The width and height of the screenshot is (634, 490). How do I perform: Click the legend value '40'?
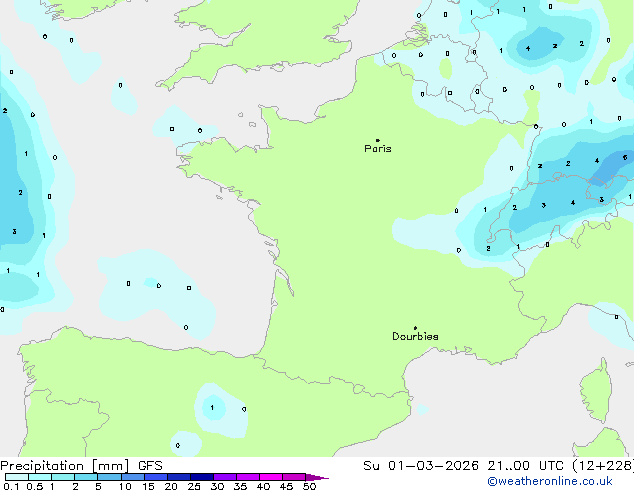tap(263, 486)
